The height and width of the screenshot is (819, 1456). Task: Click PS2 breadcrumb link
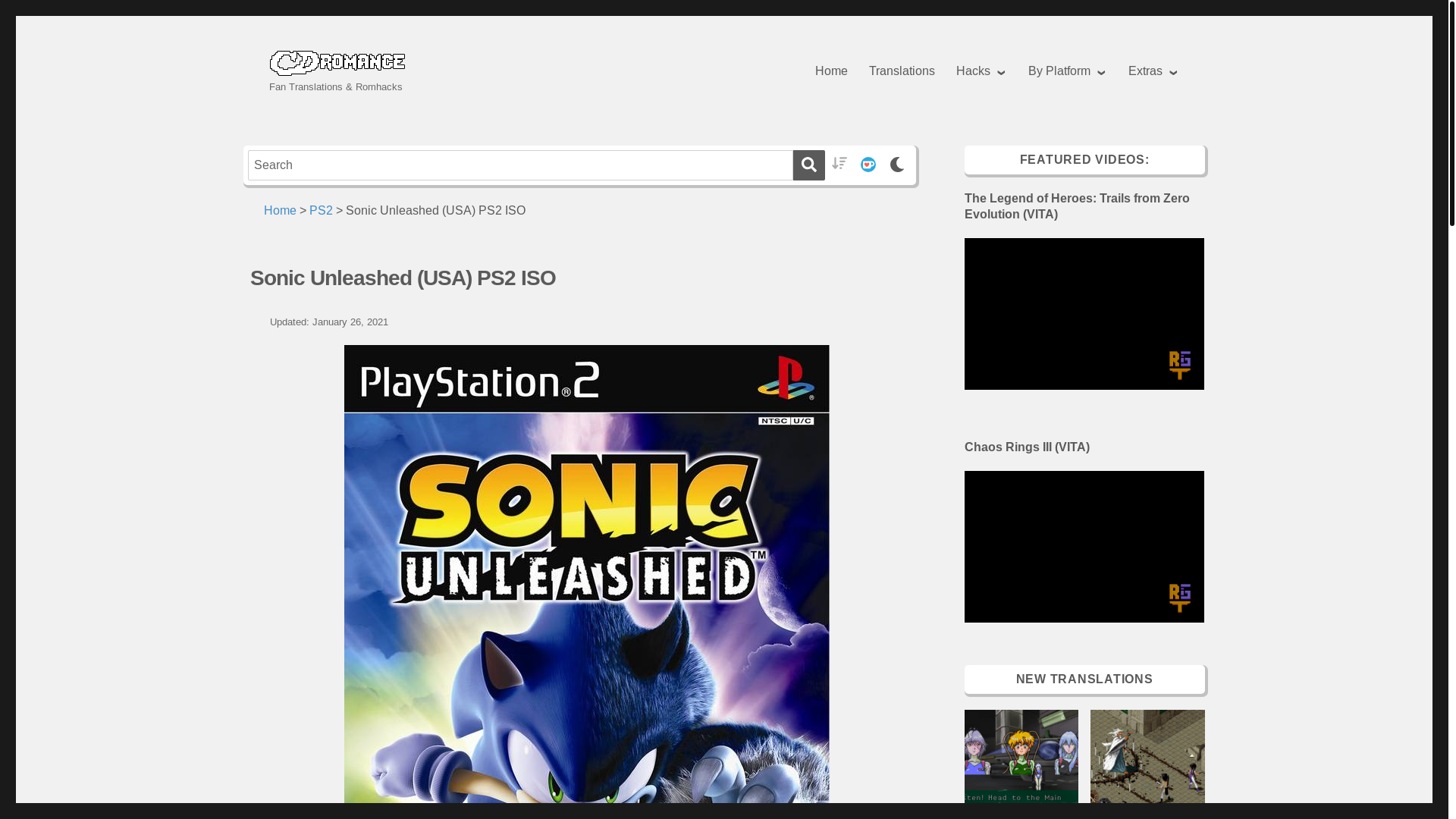tap(321, 211)
